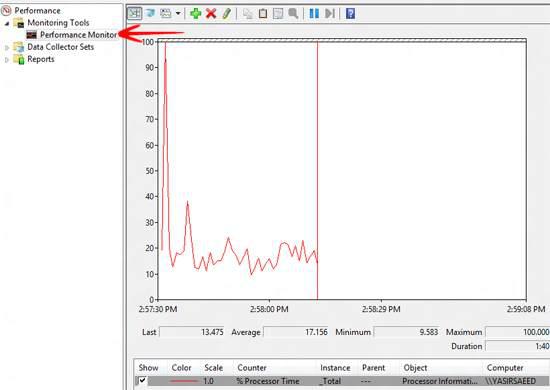Viewport: 550px width, 390px height.
Task: Freeze display with pause button
Action: click(x=314, y=13)
